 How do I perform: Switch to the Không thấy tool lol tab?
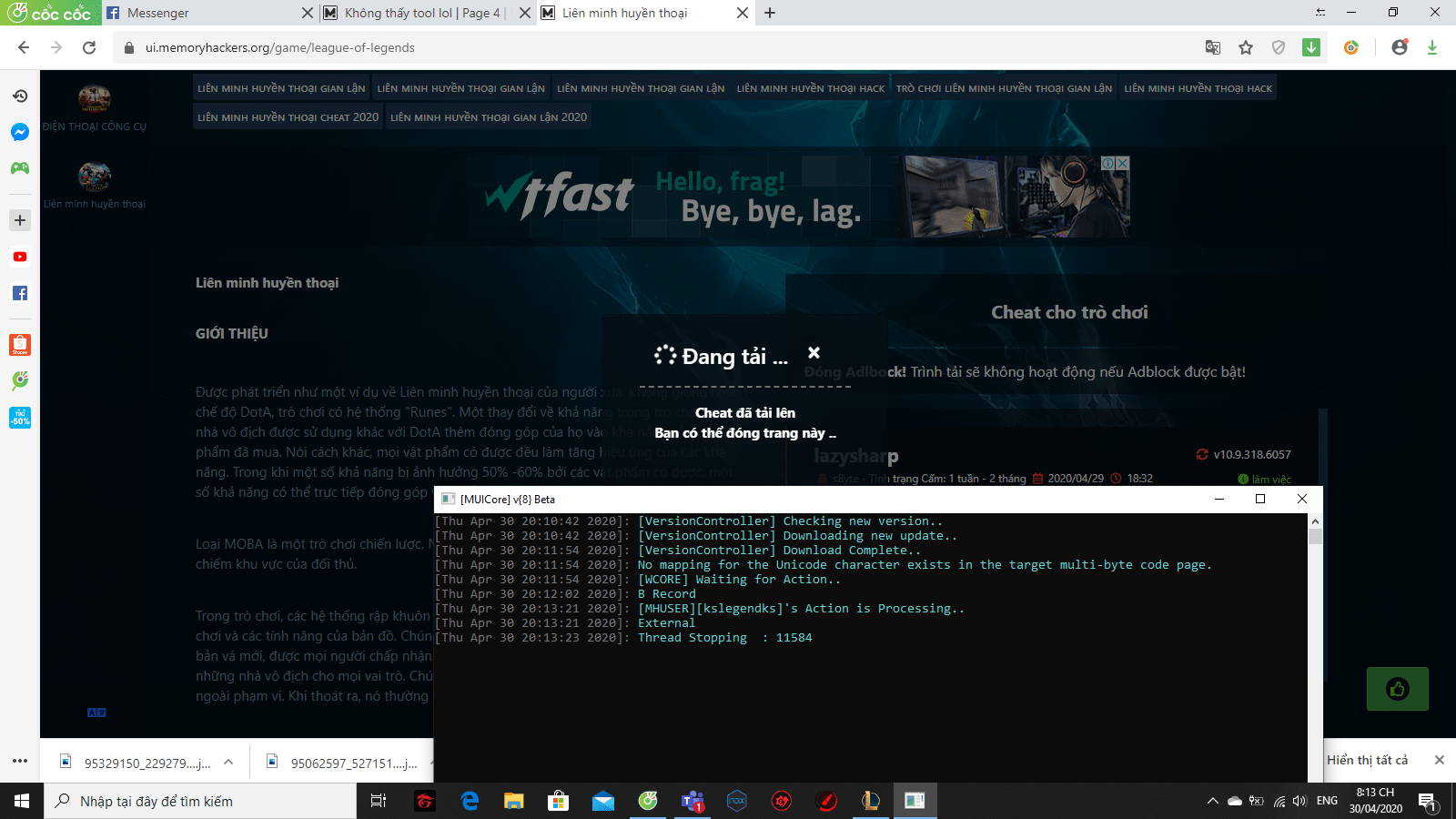428,13
